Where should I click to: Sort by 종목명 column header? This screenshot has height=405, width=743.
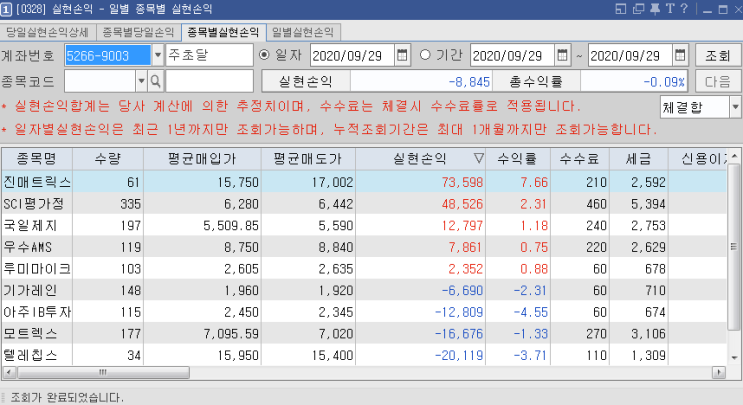point(36,158)
